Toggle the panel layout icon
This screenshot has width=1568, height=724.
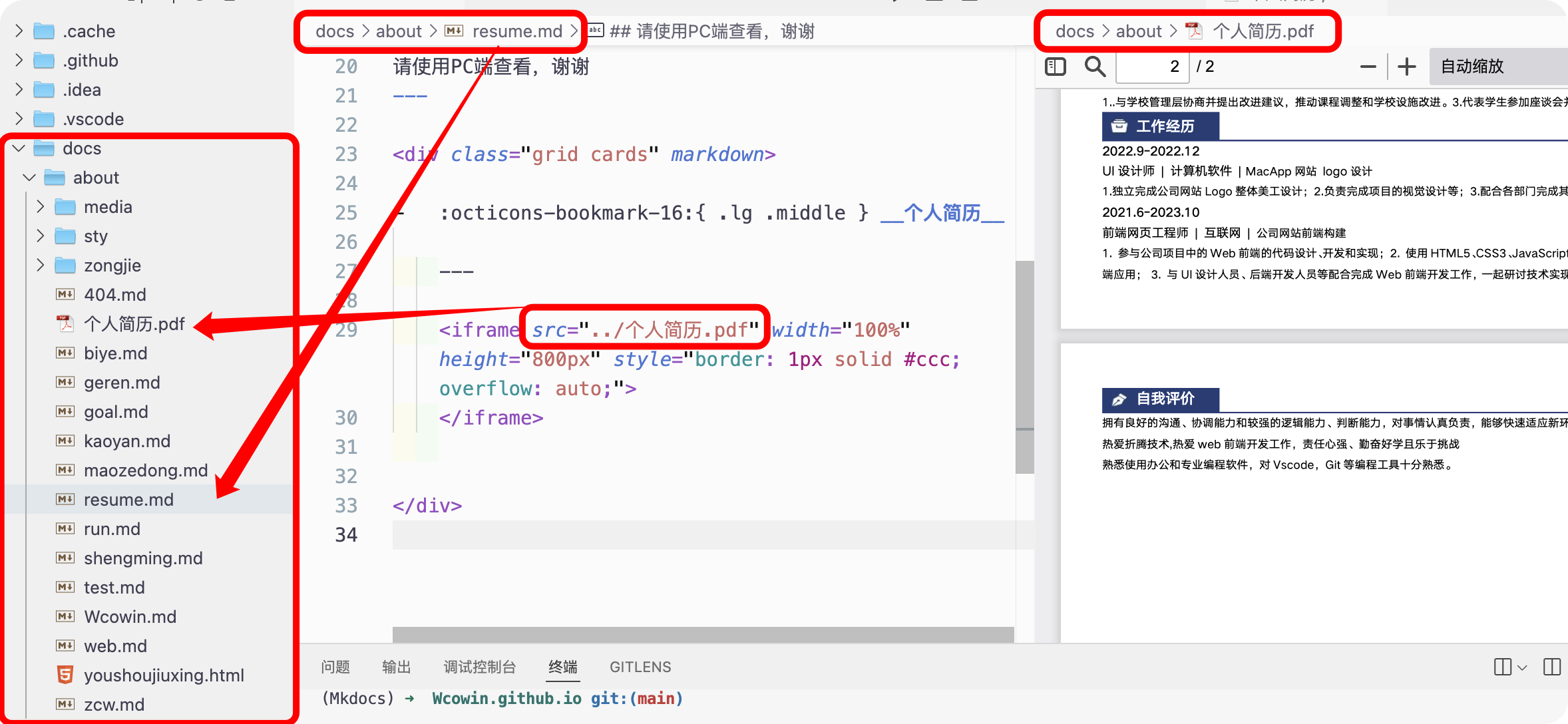tap(1551, 667)
